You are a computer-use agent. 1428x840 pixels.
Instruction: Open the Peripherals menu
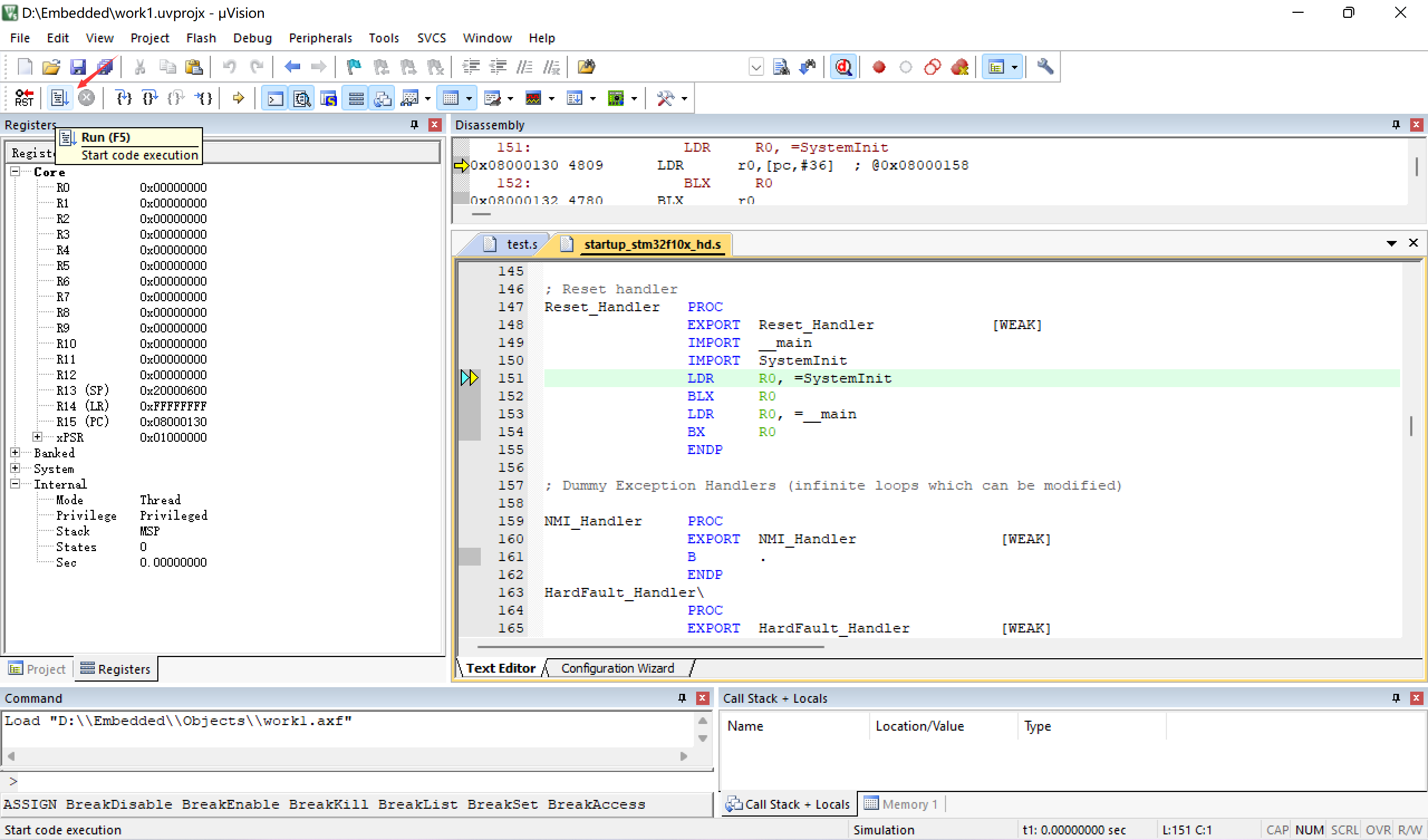click(x=320, y=38)
